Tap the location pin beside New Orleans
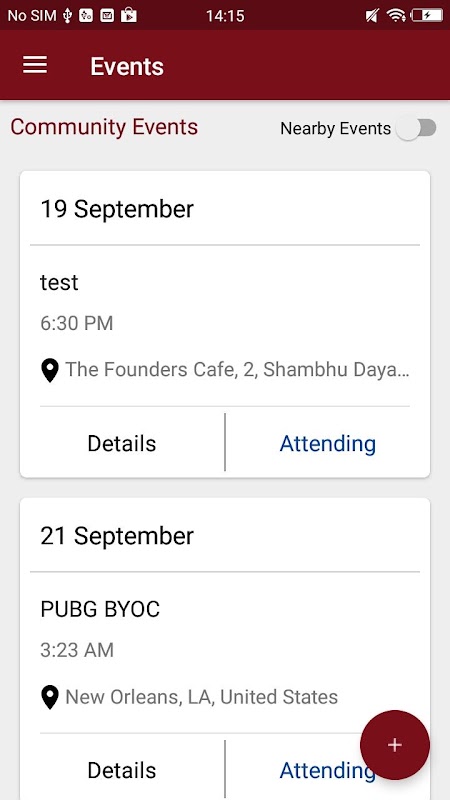The image size is (450, 800). pos(49,697)
